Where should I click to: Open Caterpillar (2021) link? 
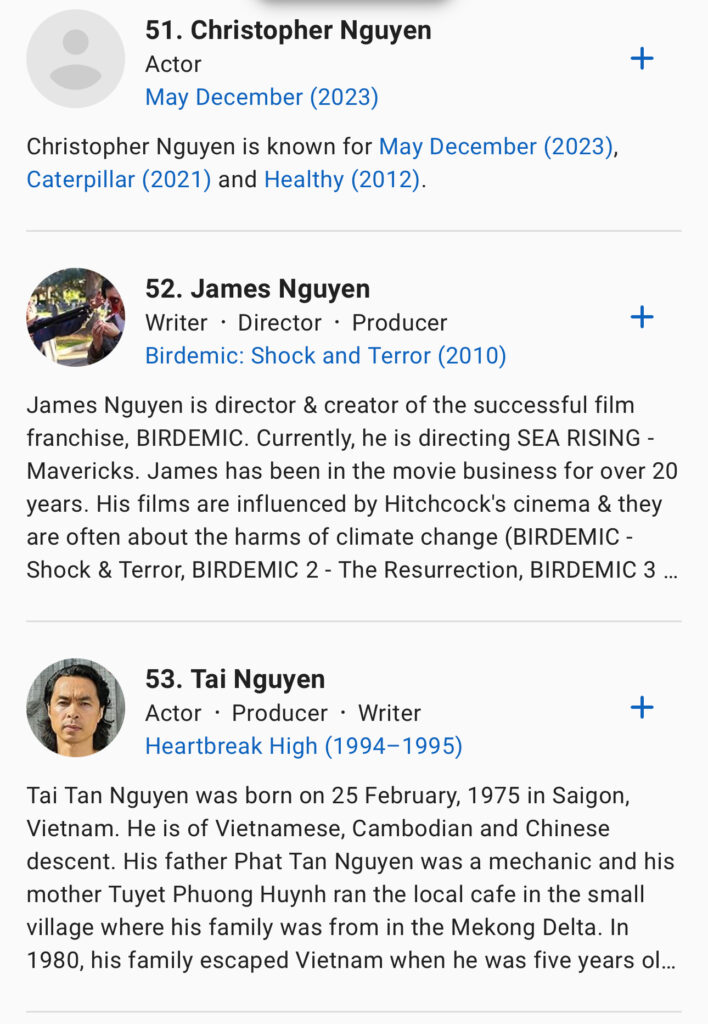point(119,180)
